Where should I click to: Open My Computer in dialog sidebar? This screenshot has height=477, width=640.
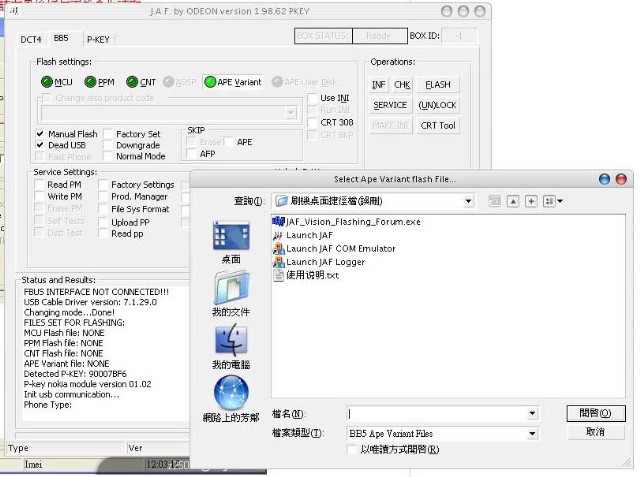(231, 347)
